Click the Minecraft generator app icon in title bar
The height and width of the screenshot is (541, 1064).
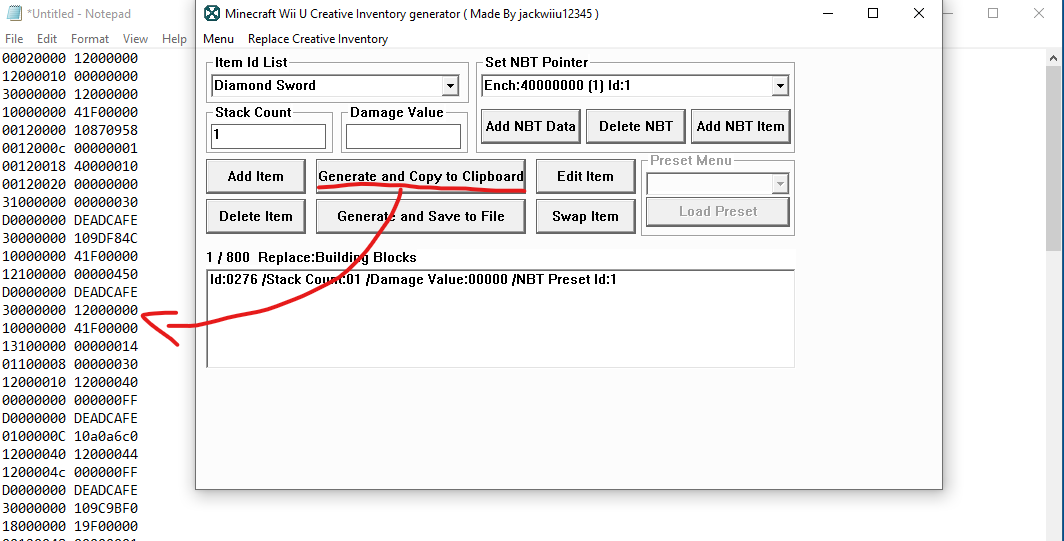(212, 14)
